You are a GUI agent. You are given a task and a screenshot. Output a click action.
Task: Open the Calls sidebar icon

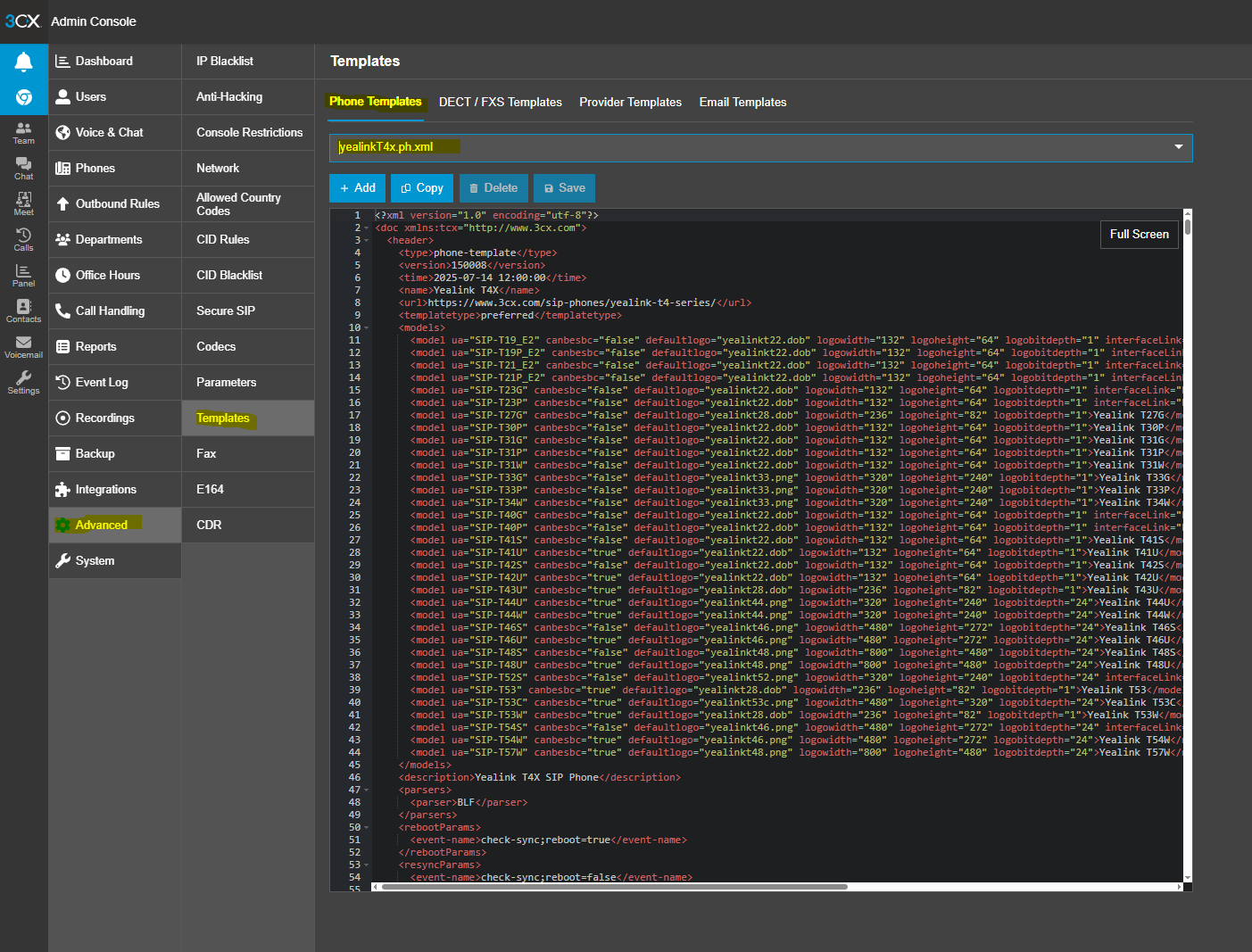coord(24,240)
